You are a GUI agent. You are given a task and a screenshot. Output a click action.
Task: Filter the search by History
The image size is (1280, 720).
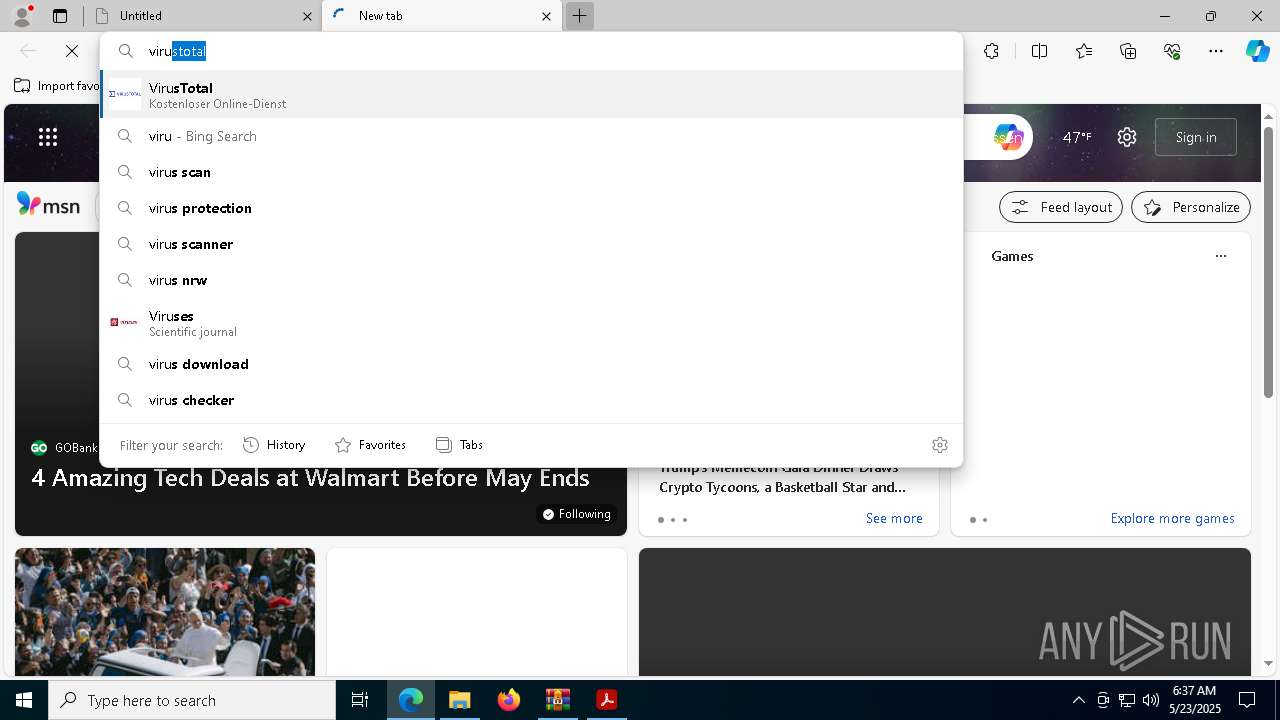275,445
